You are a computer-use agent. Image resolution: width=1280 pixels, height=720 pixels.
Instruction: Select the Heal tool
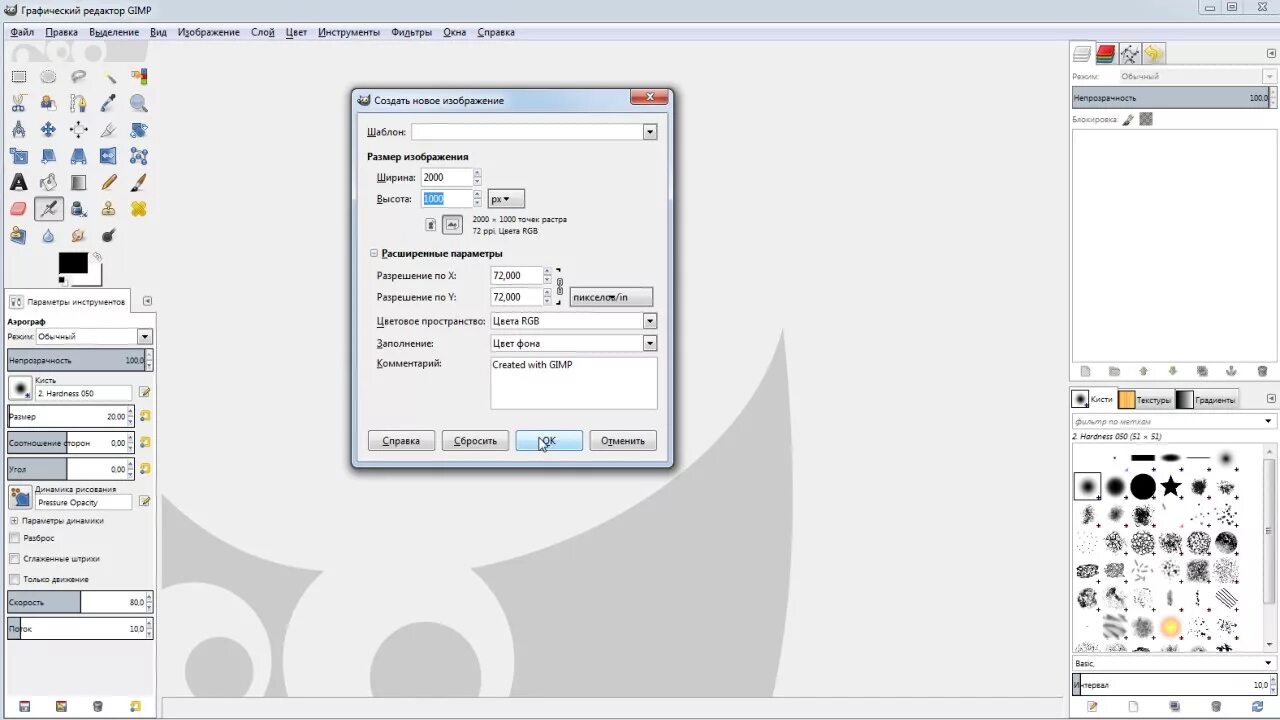pos(139,209)
